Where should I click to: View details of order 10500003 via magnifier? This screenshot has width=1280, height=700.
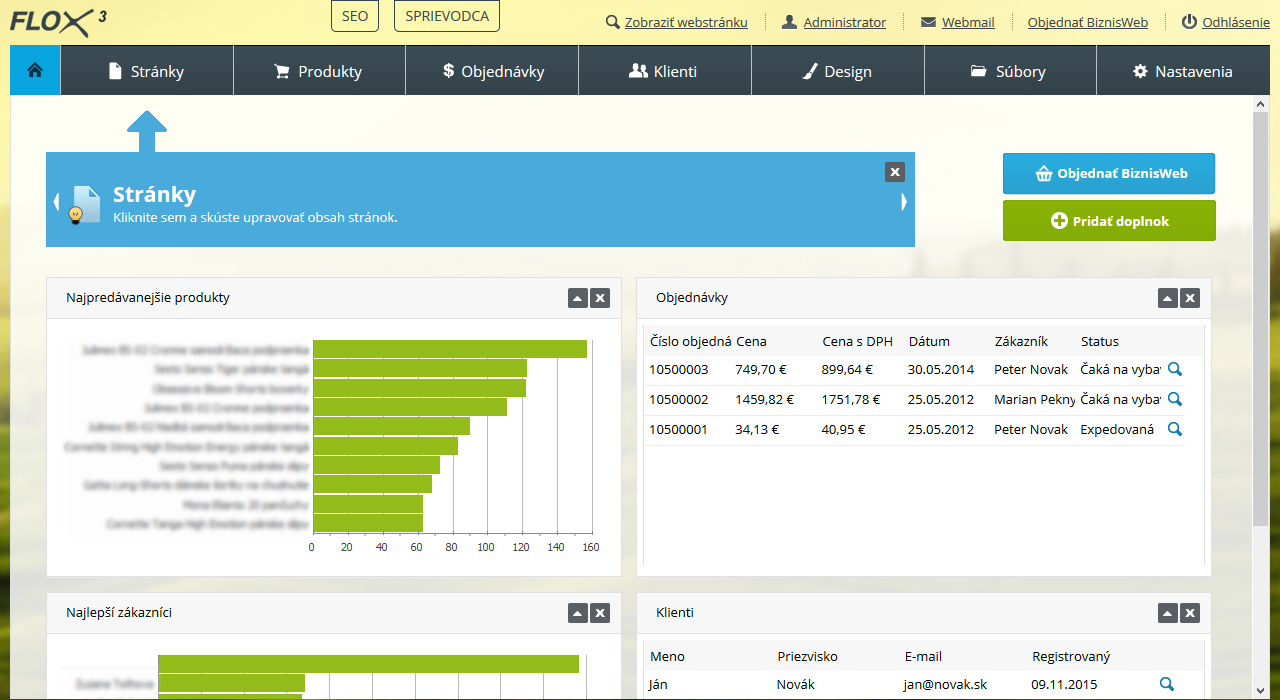click(x=1175, y=370)
